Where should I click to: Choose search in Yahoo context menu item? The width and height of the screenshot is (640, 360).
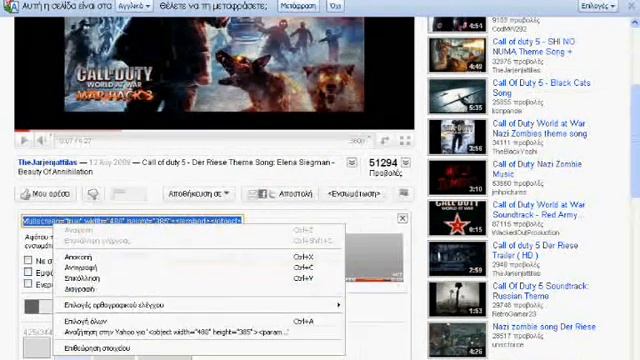pyautogui.click(x=199, y=332)
